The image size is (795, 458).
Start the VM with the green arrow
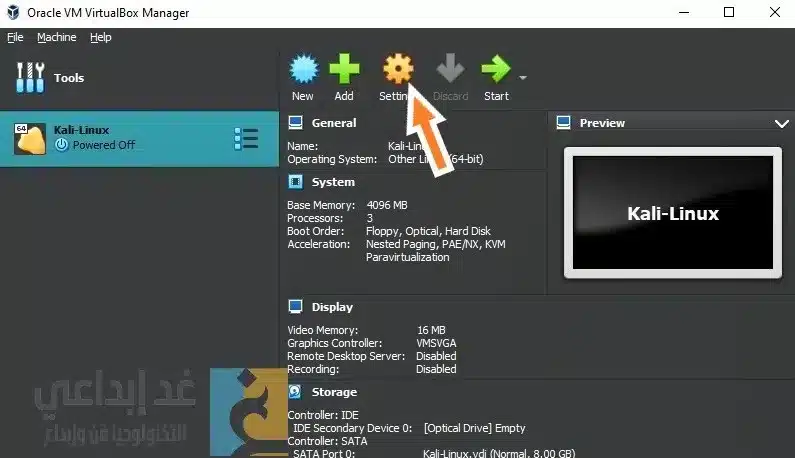click(495, 68)
